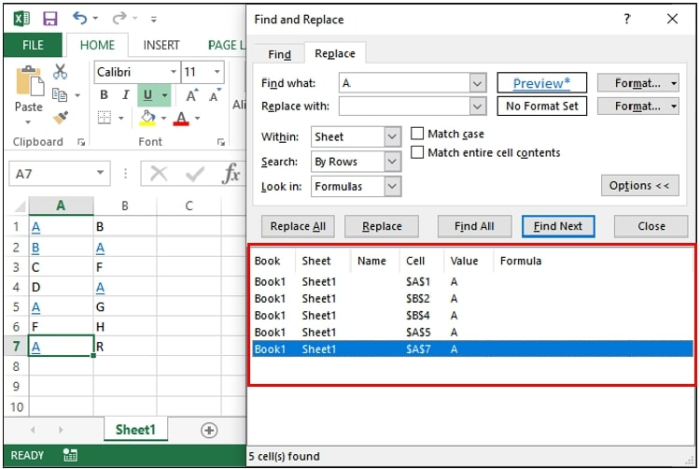
Task: Confirm formula entry with checkmark icon
Action: (x=195, y=174)
